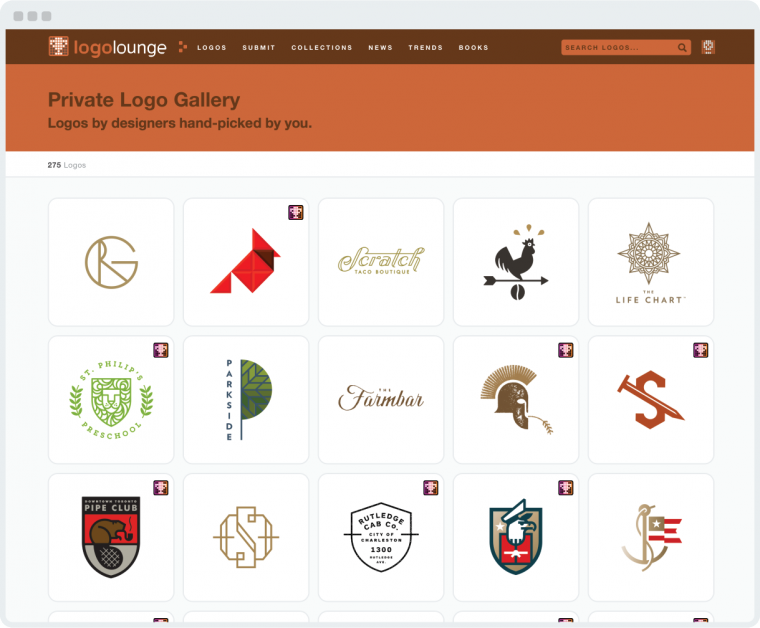The image size is (760, 628).
Task: Click award badge on St. Philip's Preschool
Action: tap(161, 350)
